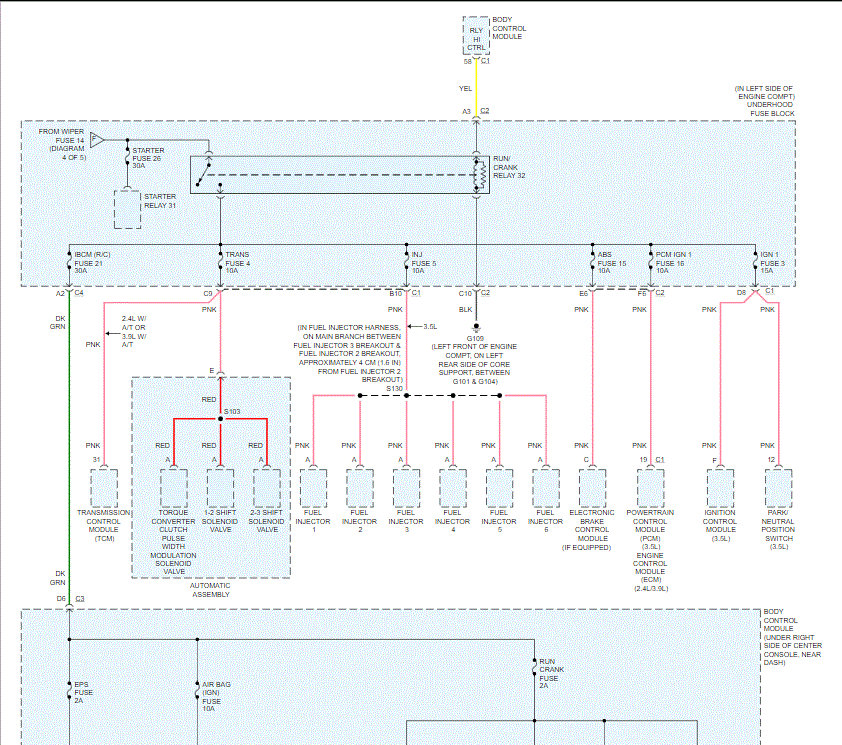Viewport: 842px width, 745px height.
Task: Click the G109 ground symbol
Action: point(476,327)
